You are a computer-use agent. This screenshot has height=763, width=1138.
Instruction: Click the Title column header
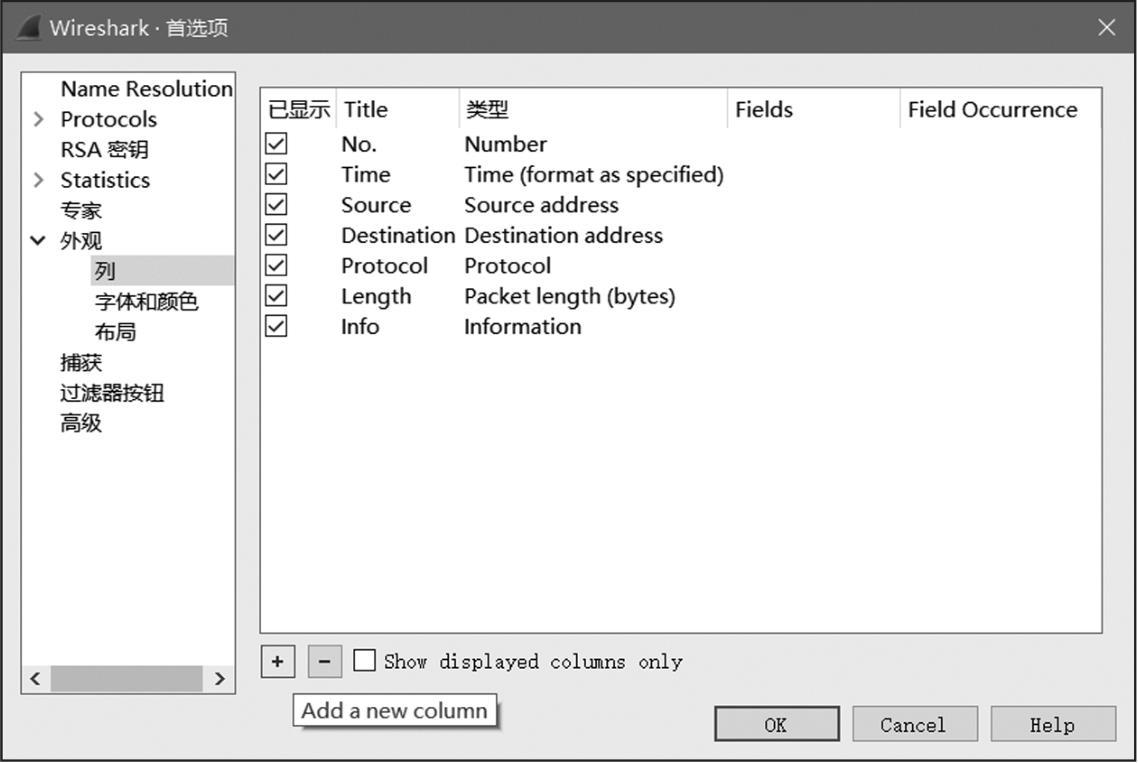pos(398,110)
